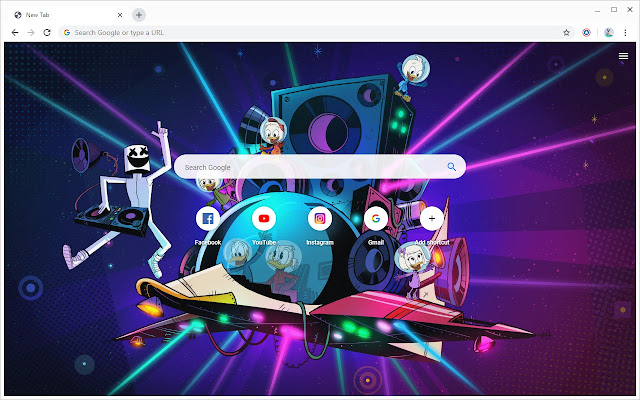The image size is (640, 400).
Task: Click the Add shortcut label
Action: [x=432, y=242]
